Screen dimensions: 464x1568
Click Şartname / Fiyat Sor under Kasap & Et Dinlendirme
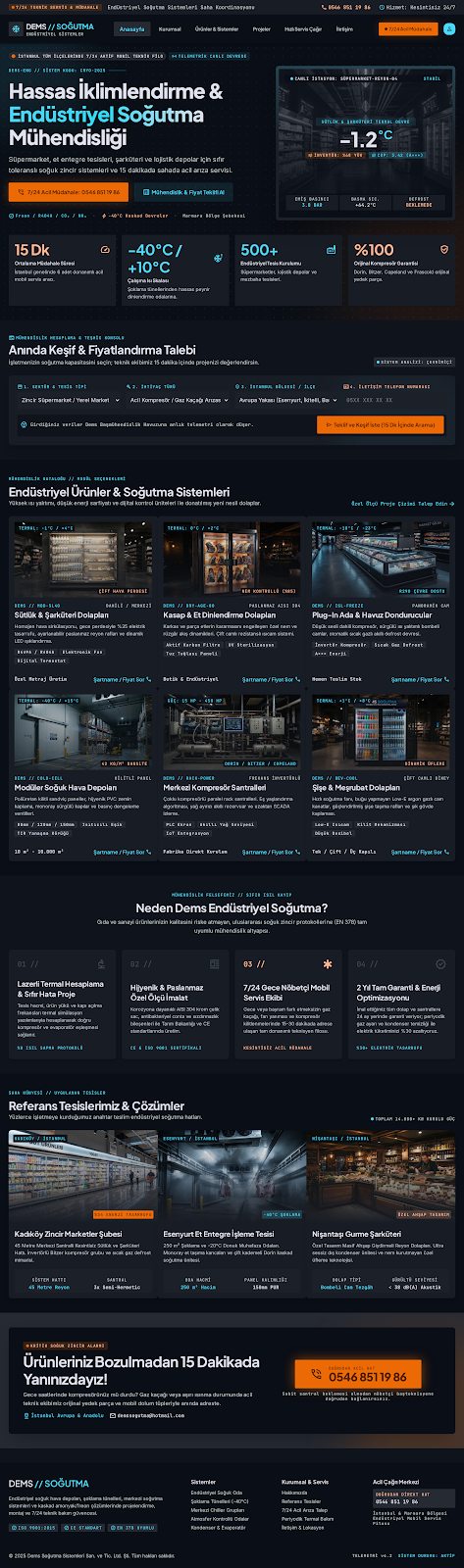272,679
